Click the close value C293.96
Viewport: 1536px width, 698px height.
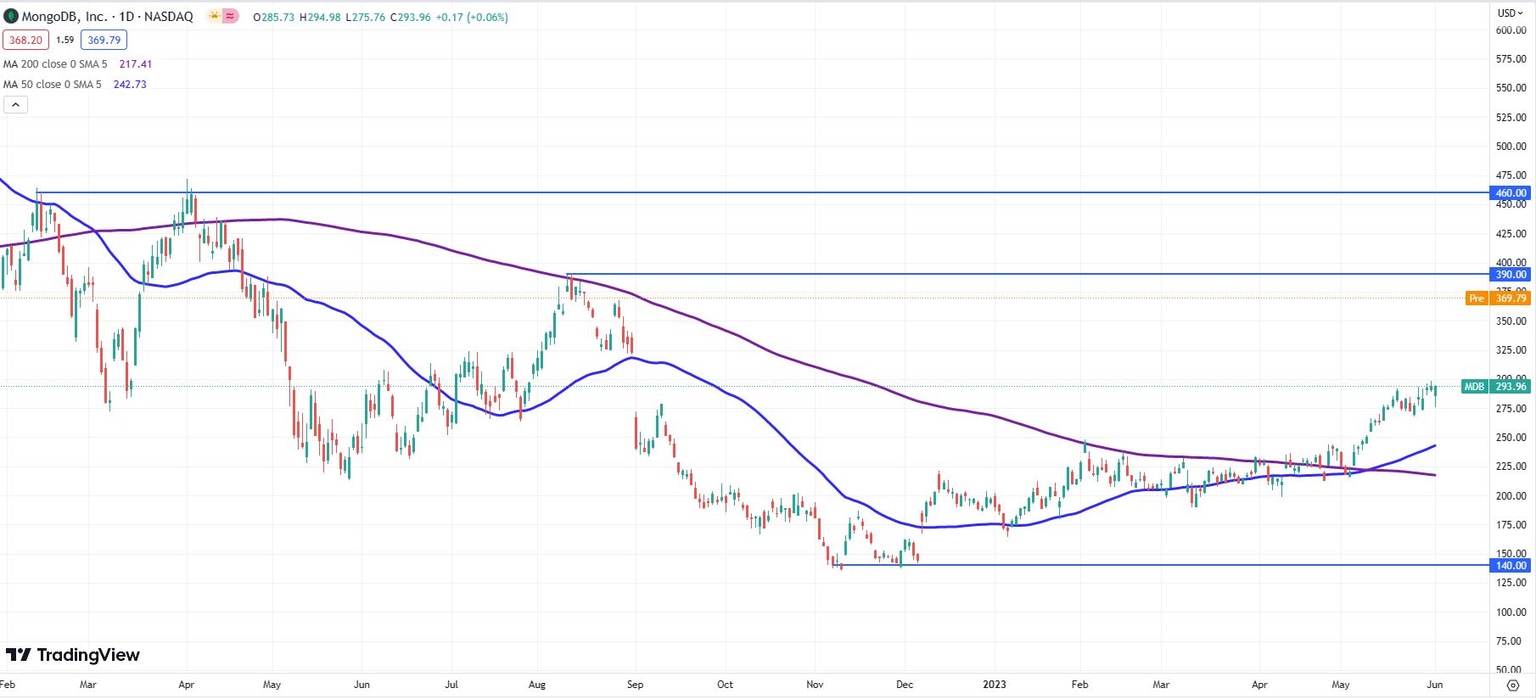pos(409,17)
